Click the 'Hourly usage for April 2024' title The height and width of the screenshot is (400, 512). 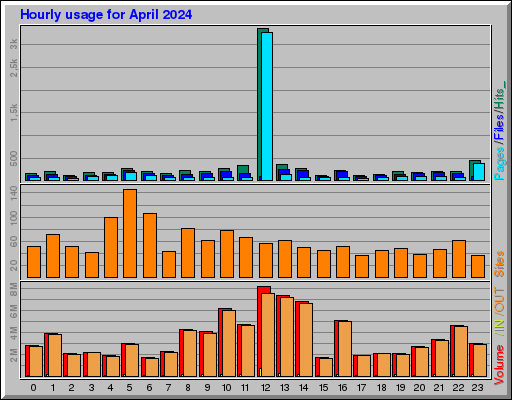106,15
